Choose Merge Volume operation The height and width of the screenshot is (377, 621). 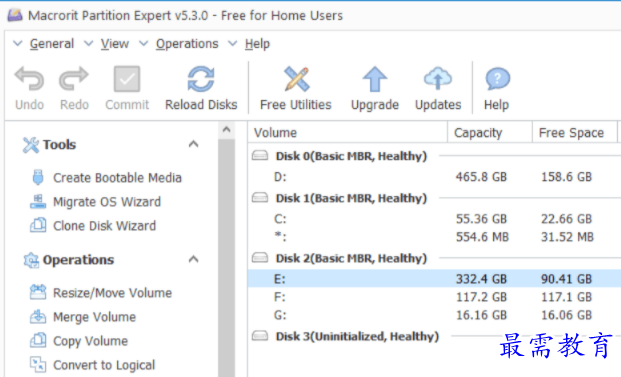(94, 317)
